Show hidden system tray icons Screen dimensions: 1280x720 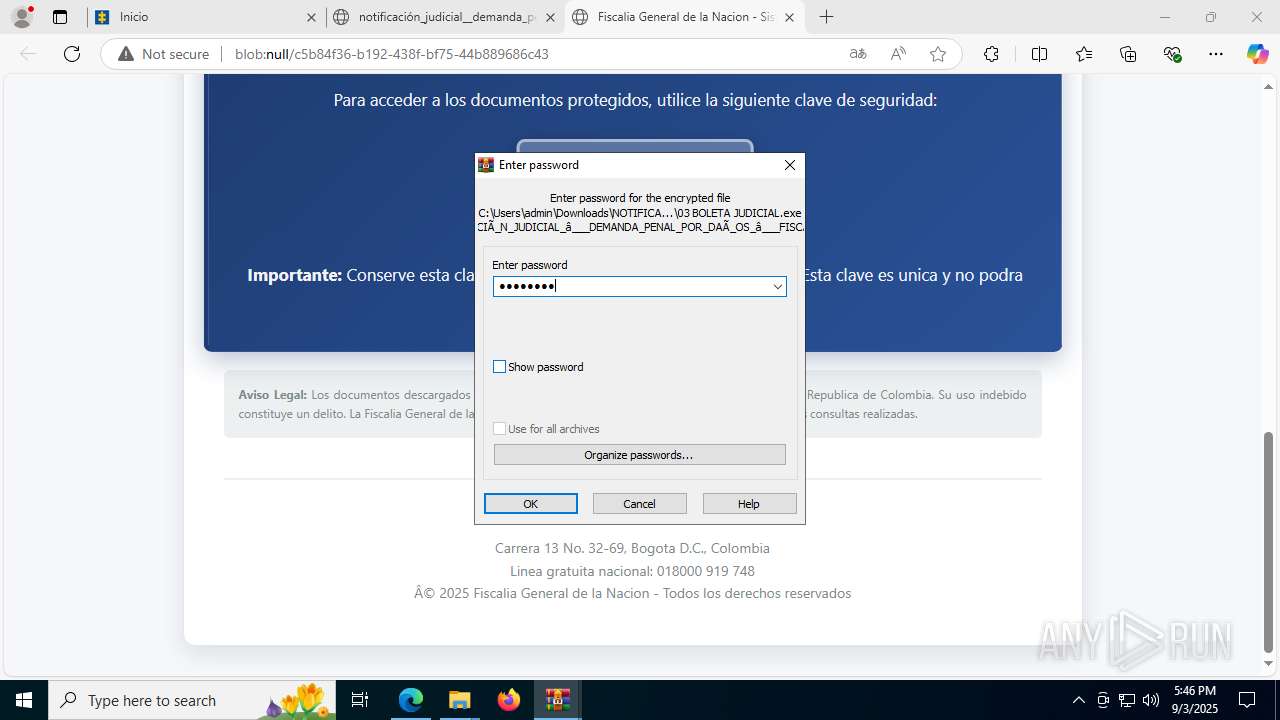(x=1078, y=700)
